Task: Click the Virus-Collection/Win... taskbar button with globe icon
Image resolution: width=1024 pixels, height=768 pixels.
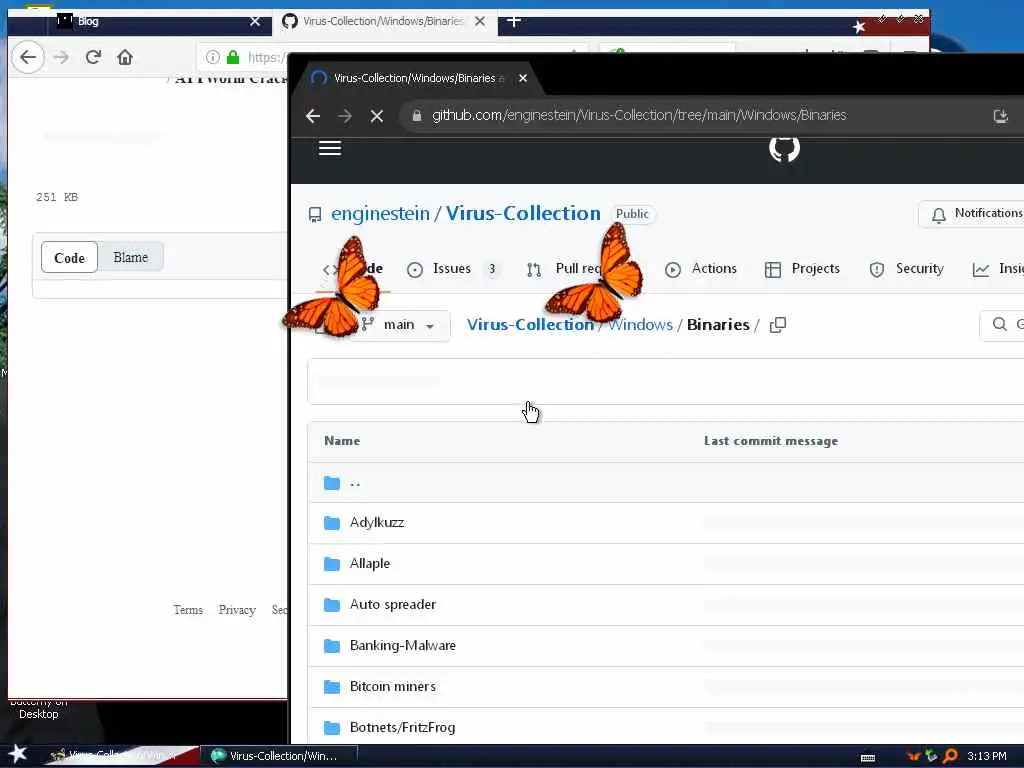Action: pyautogui.click(x=278, y=756)
